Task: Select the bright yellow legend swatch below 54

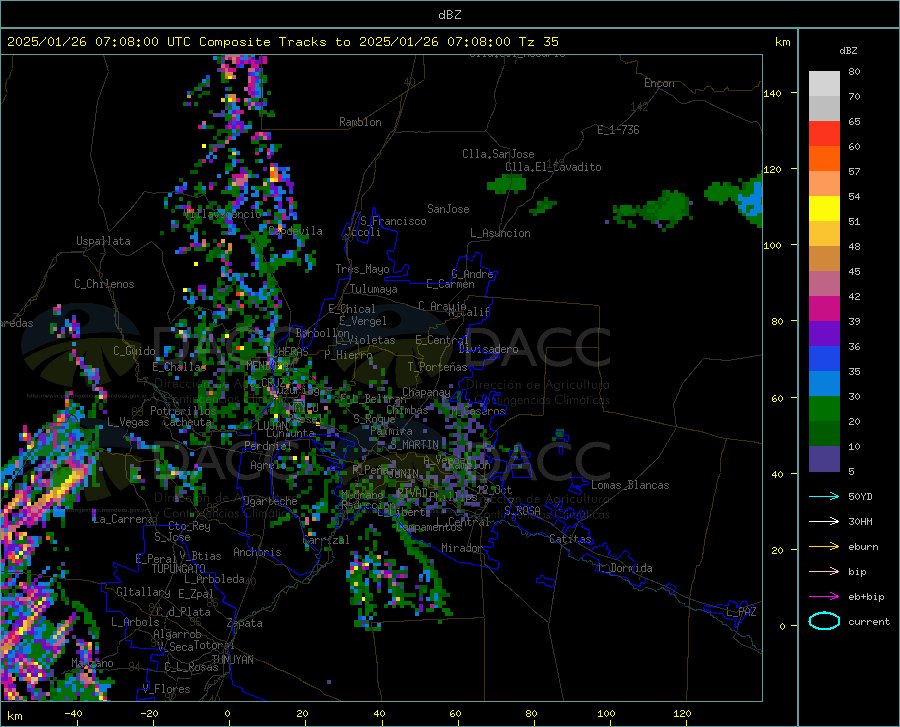Action: (x=824, y=209)
